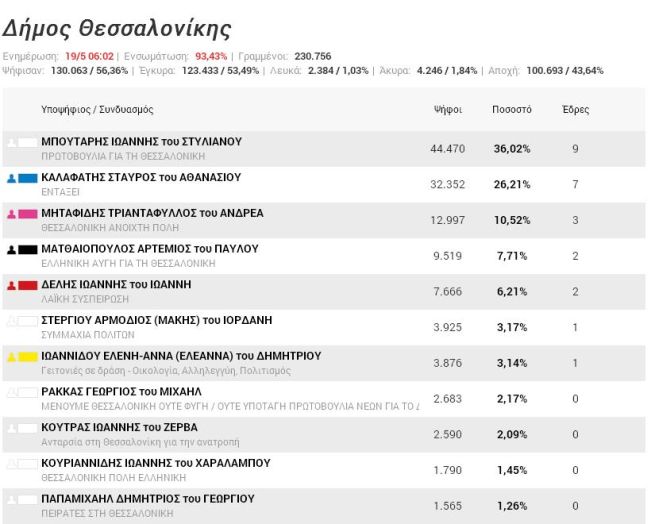Click the person icon beside ΠΑΠΑΜΙΧΑΗΛ ΔΗΜΗΤΡΙΟΣ
The height and width of the screenshot is (524, 648).
pyautogui.click(x=12, y=499)
